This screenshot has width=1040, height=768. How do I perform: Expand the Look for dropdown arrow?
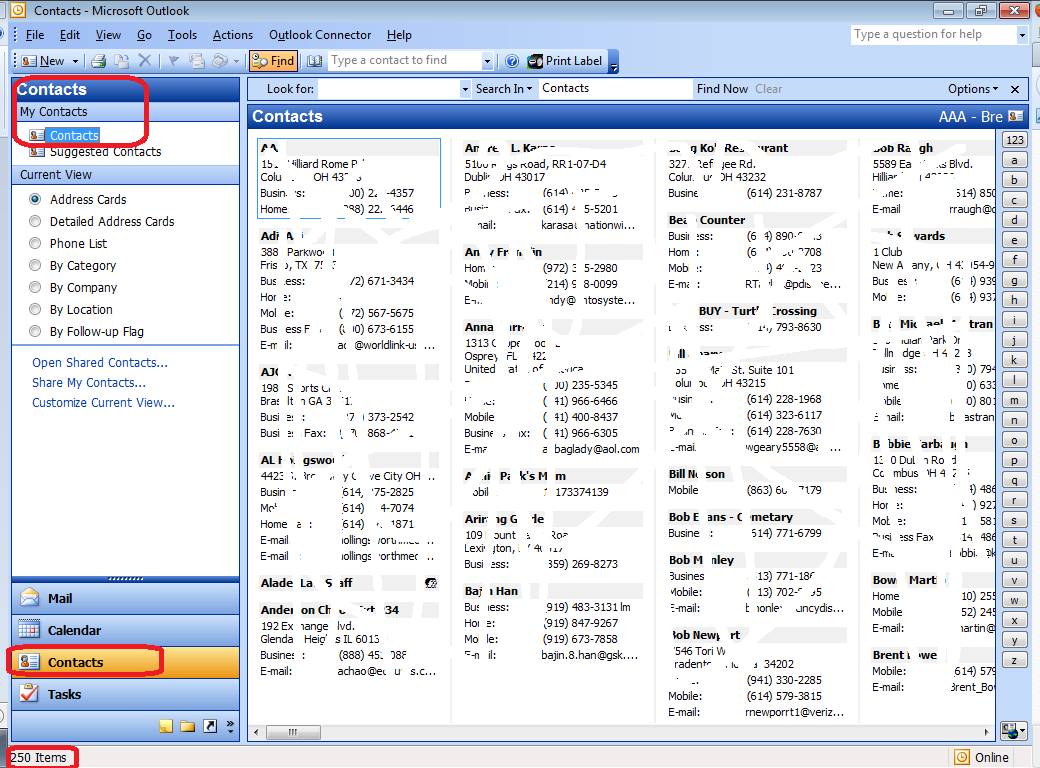(x=464, y=89)
